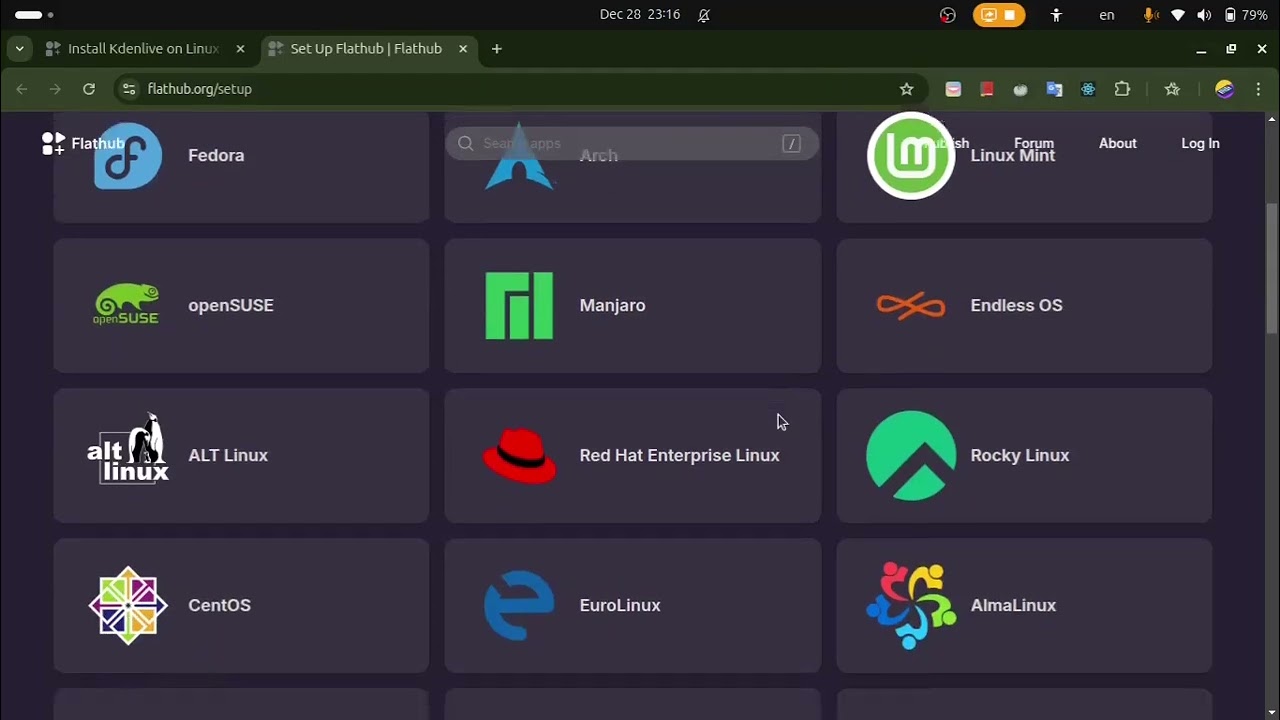Open Manjaro setup instructions text
The width and height of the screenshot is (1280, 720).
612,305
